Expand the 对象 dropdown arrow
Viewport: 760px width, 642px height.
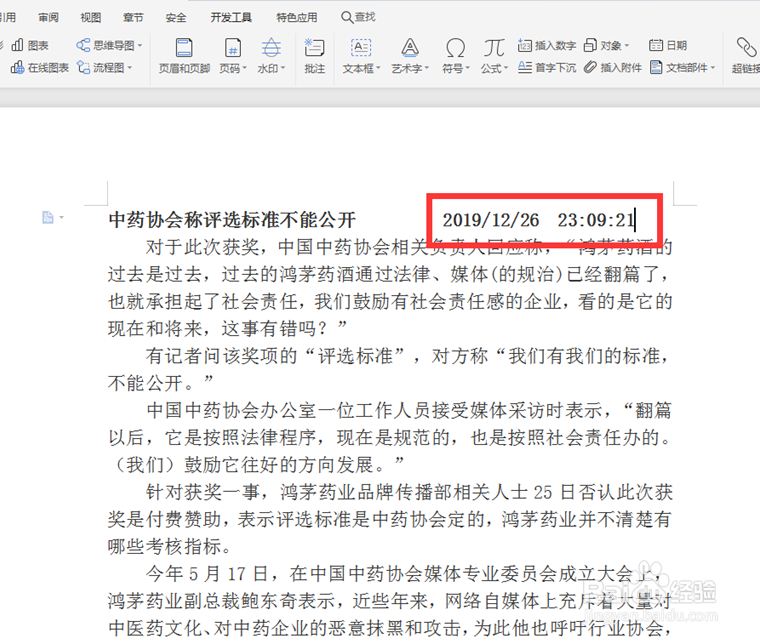627,46
